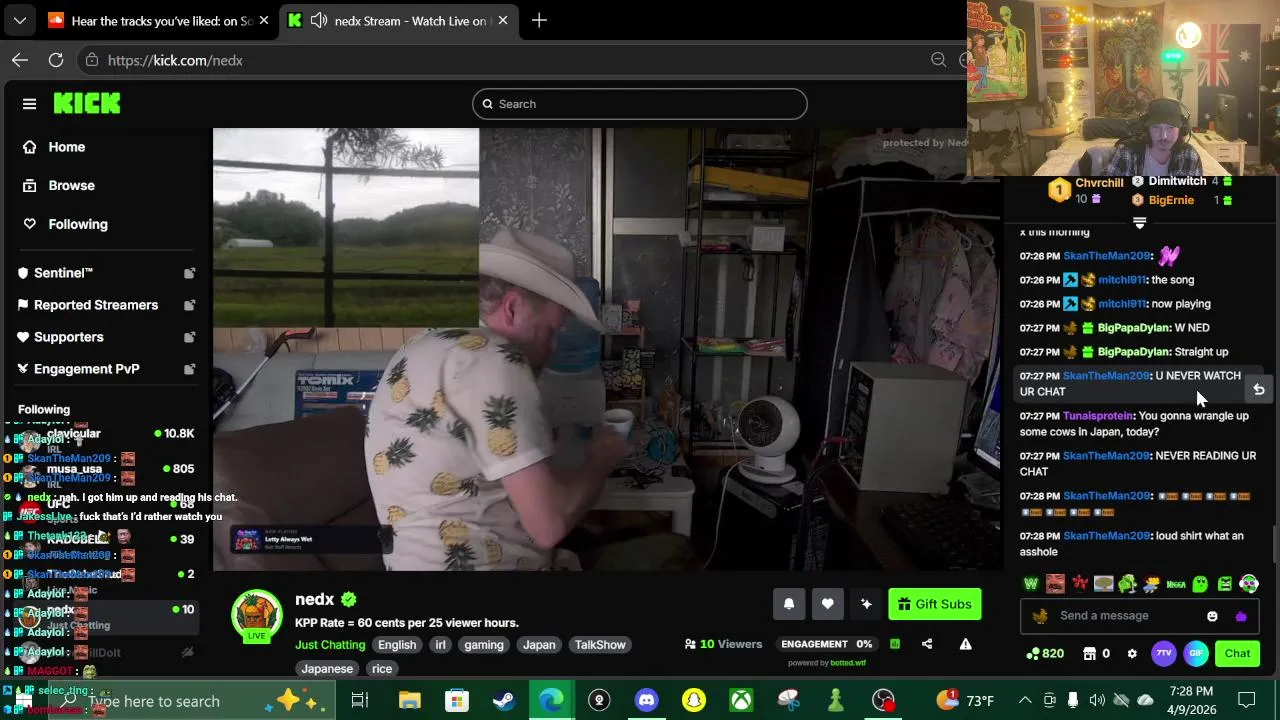The width and height of the screenshot is (1280, 720).
Task: Go back with the browser back arrow
Action: [x=20, y=60]
